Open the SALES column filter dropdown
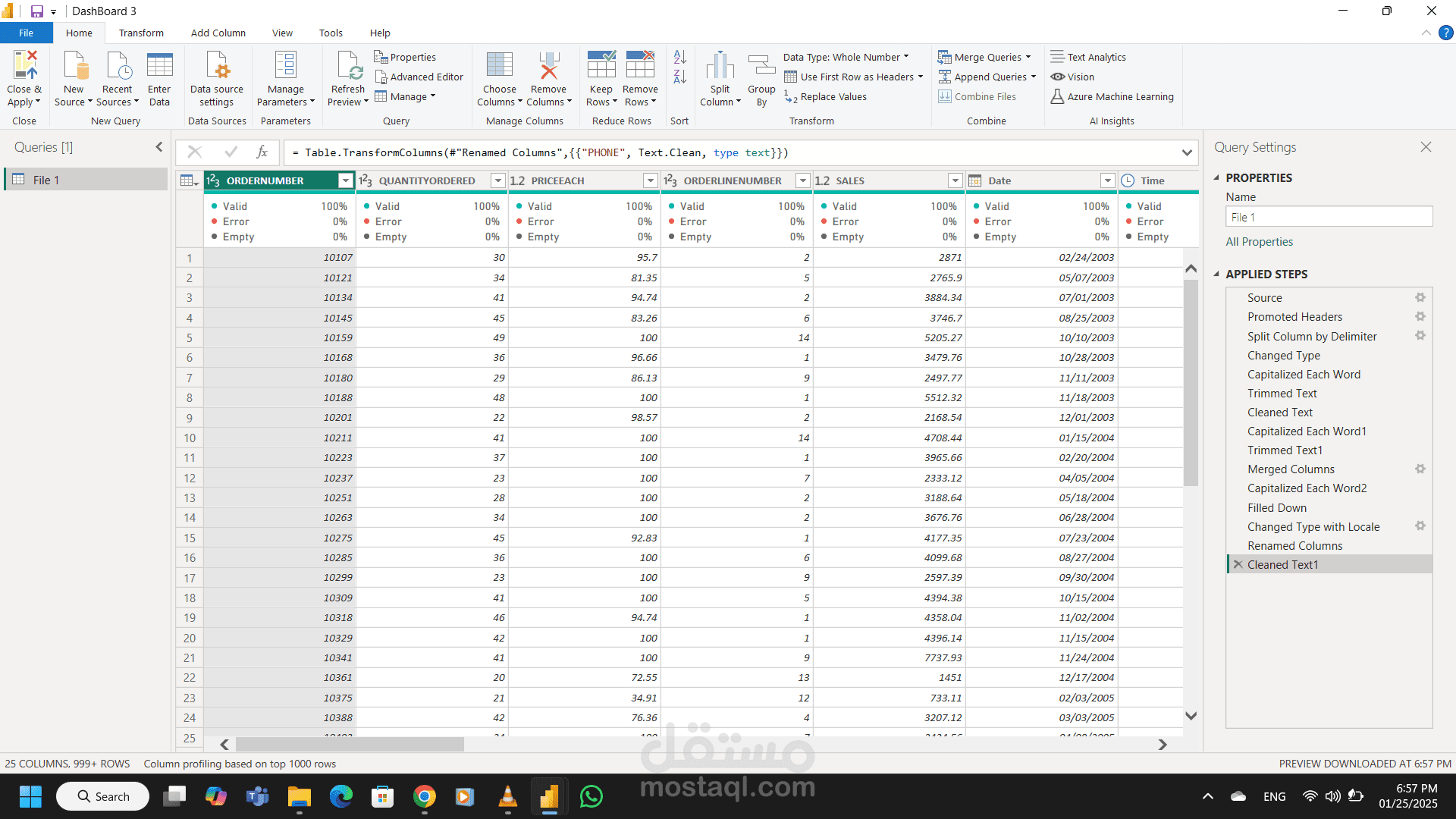 coord(955,180)
